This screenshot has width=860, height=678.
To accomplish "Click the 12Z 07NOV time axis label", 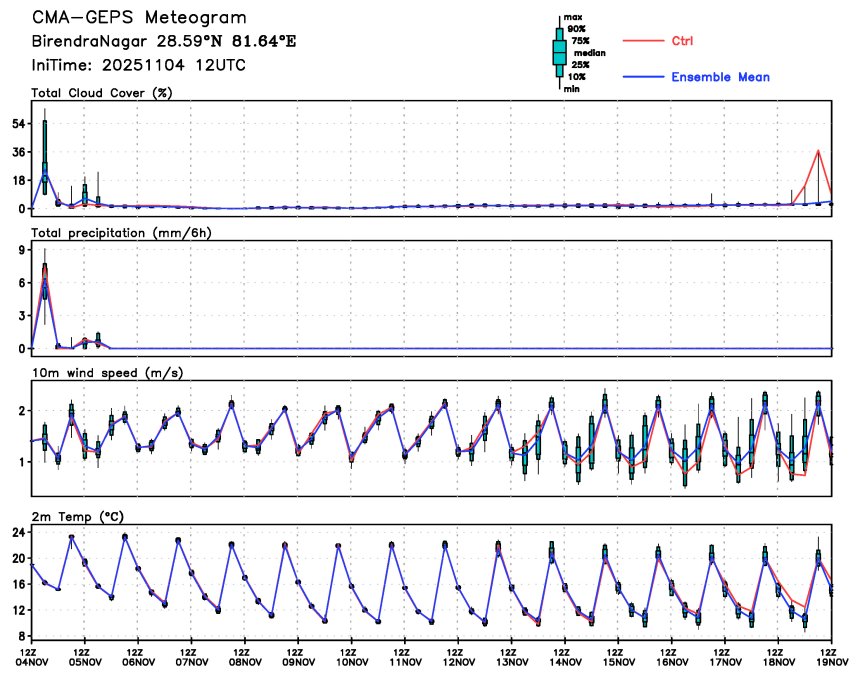I will pyautogui.click(x=191, y=657).
